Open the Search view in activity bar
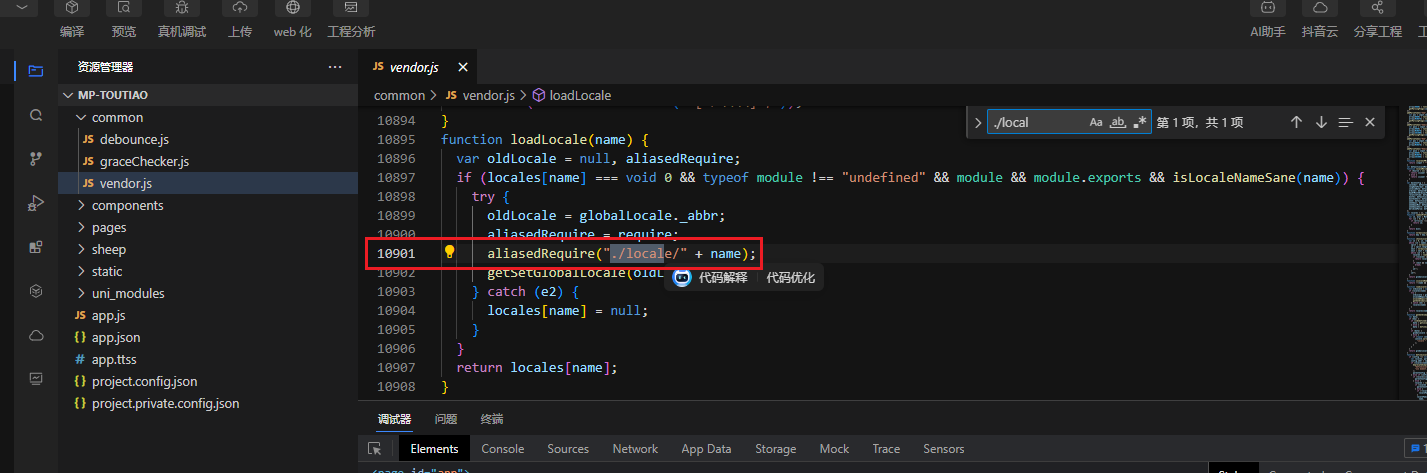This screenshot has height=473, width=1427. click(36, 115)
